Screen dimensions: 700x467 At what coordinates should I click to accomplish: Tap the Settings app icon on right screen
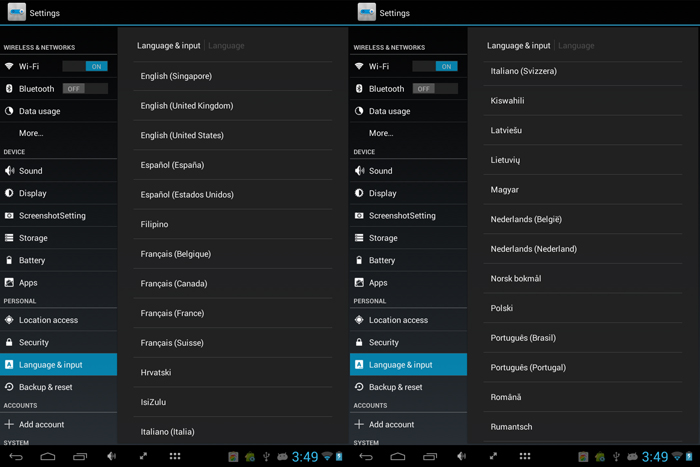367,12
